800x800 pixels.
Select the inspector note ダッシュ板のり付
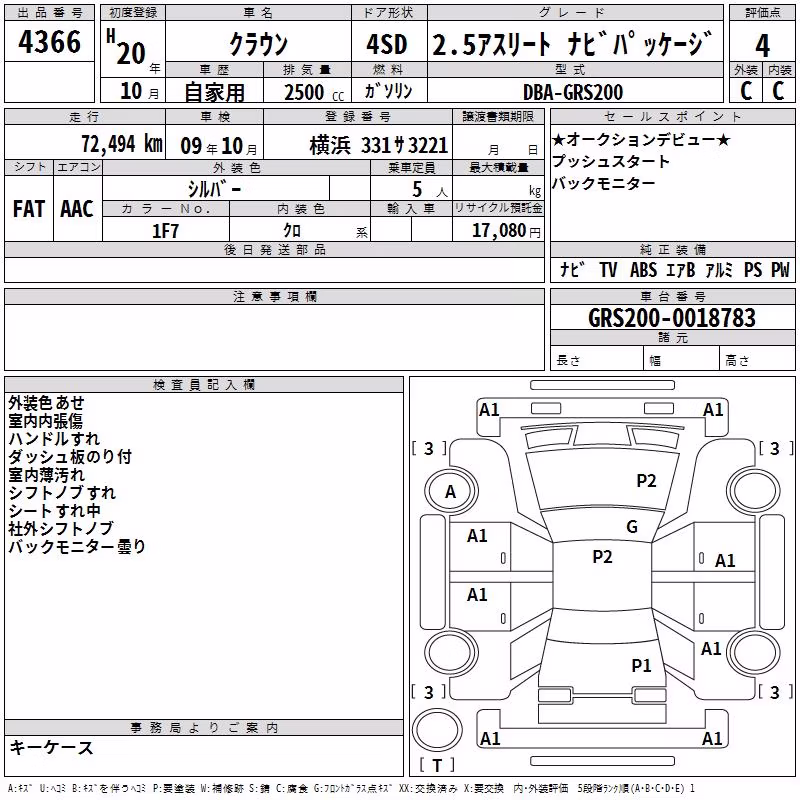pyautogui.click(x=70, y=457)
